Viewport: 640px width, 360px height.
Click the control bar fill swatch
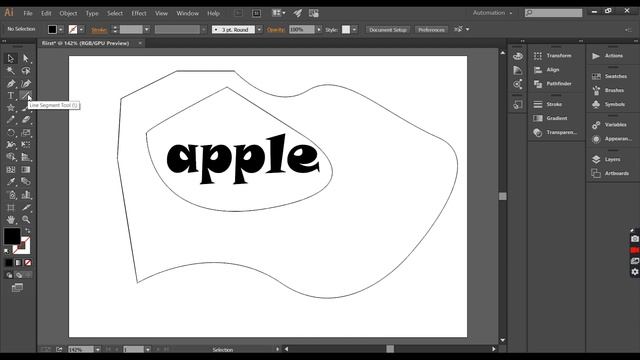tap(52, 29)
